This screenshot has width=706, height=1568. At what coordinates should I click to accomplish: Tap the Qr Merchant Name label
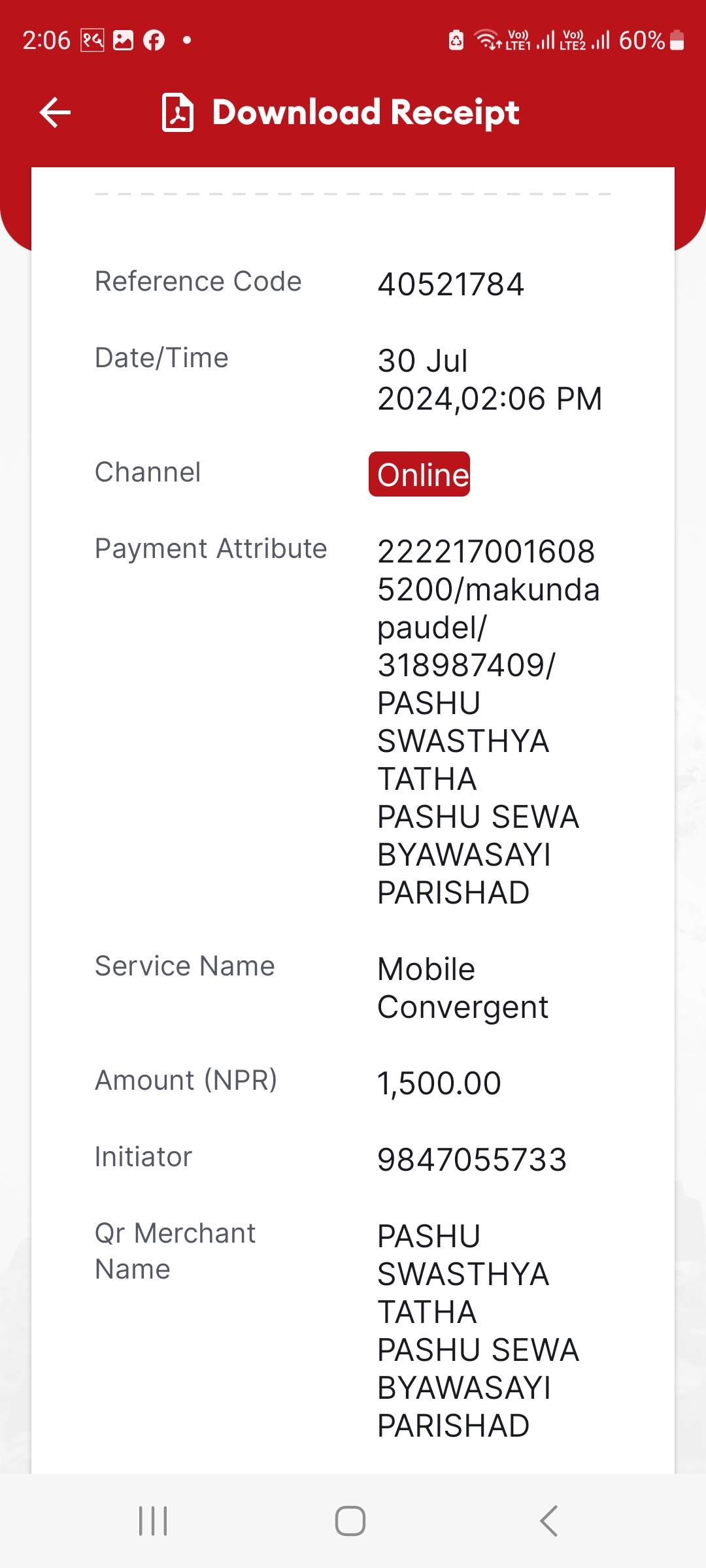click(x=175, y=1251)
